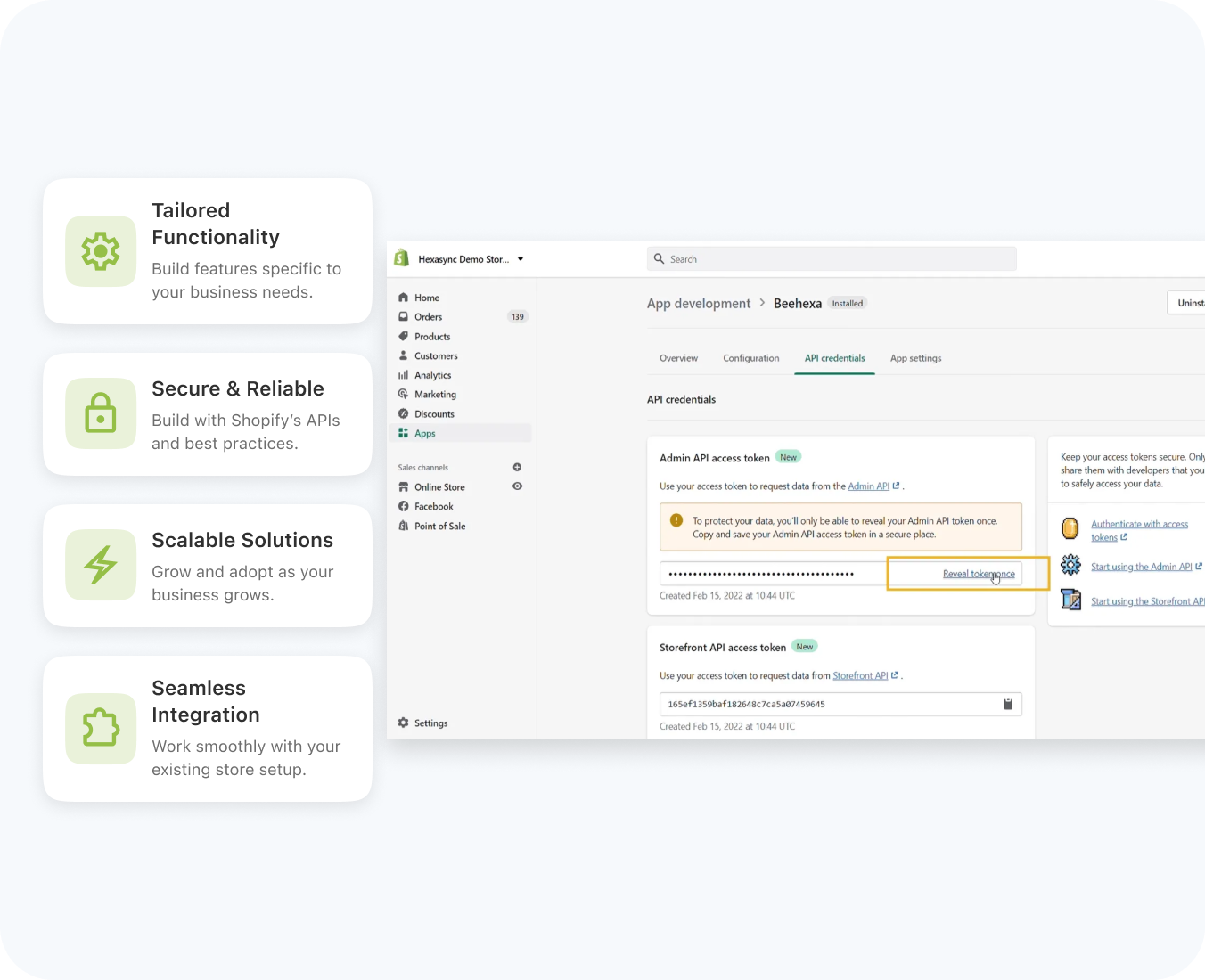Viewport: 1205px width, 980px height.
Task: View online store with eye icon
Action: tap(517, 486)
